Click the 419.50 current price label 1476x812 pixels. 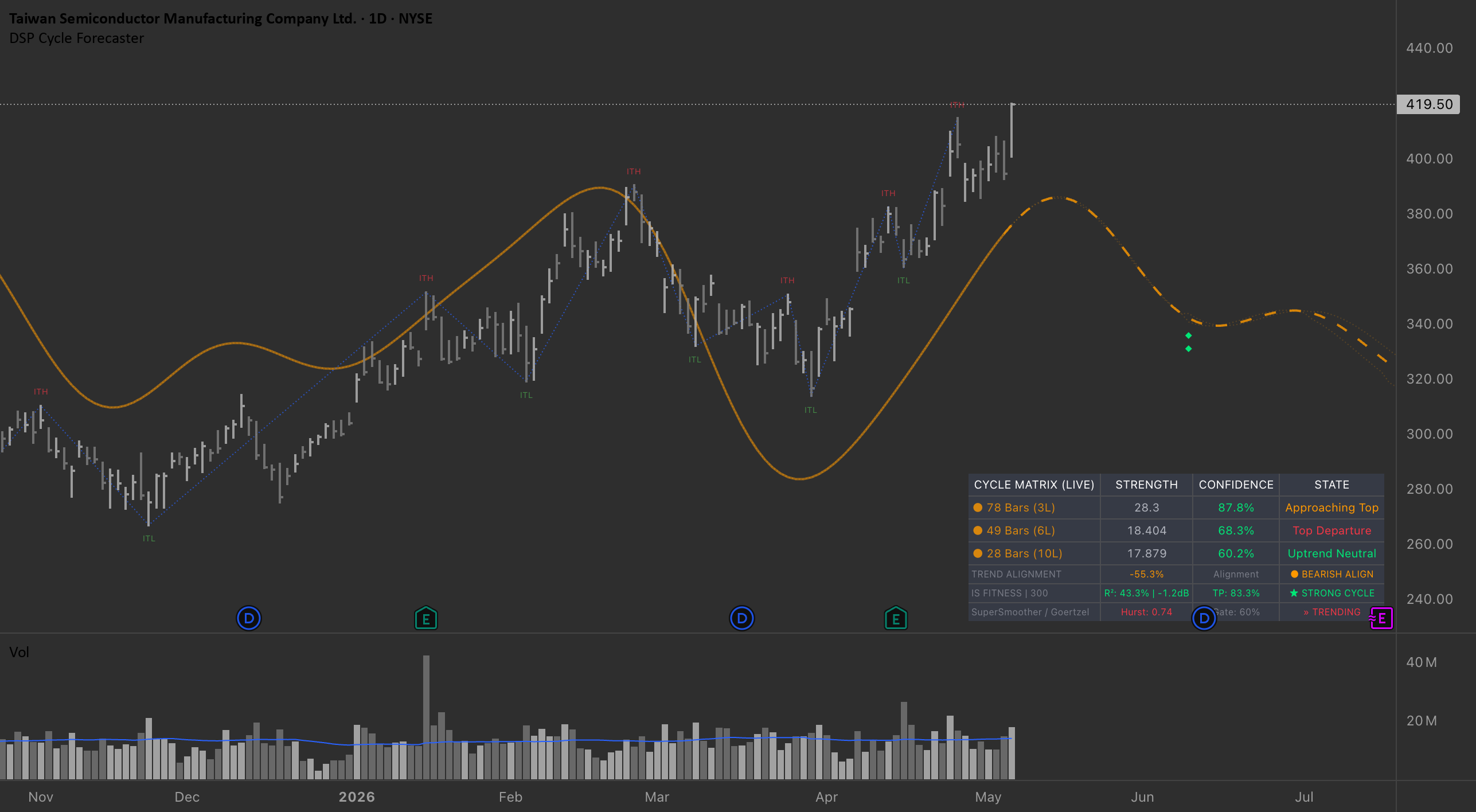(1428, 104)
